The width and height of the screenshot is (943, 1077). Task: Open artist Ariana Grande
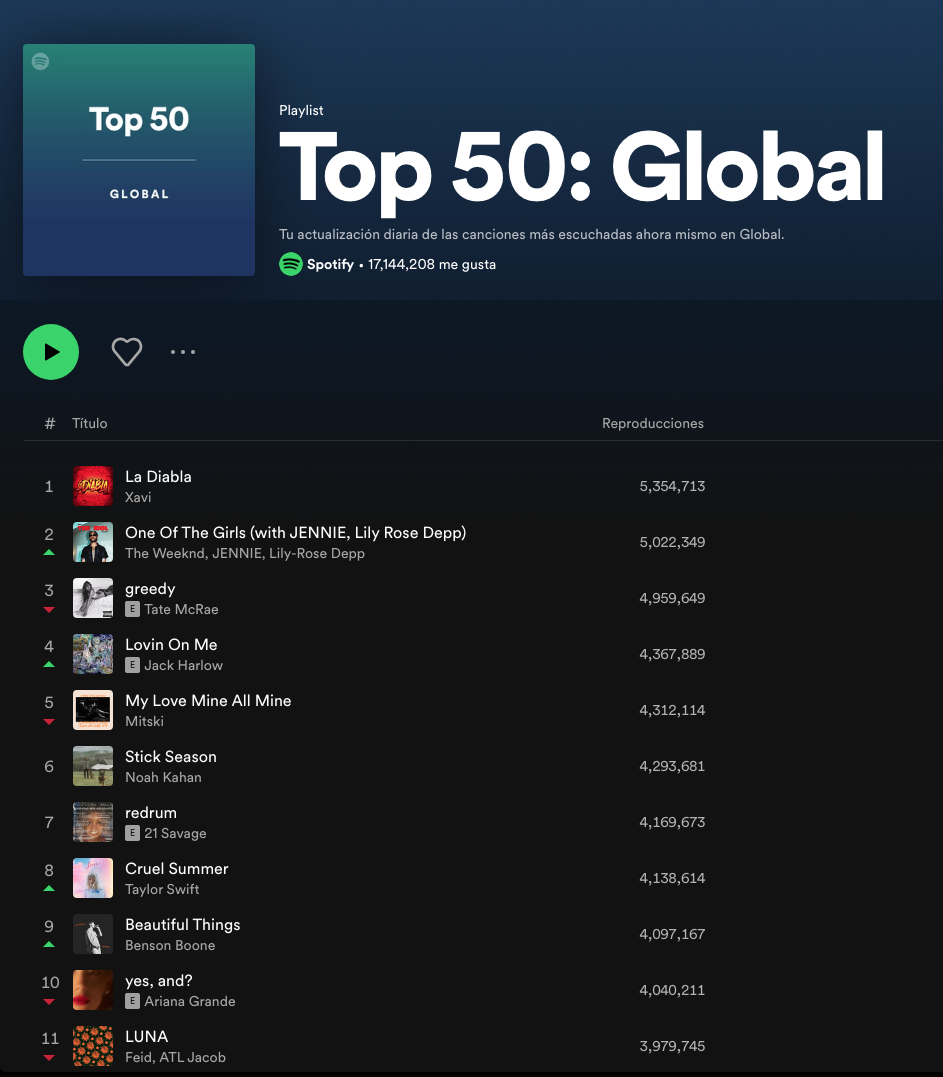[x=190, y=1001]
